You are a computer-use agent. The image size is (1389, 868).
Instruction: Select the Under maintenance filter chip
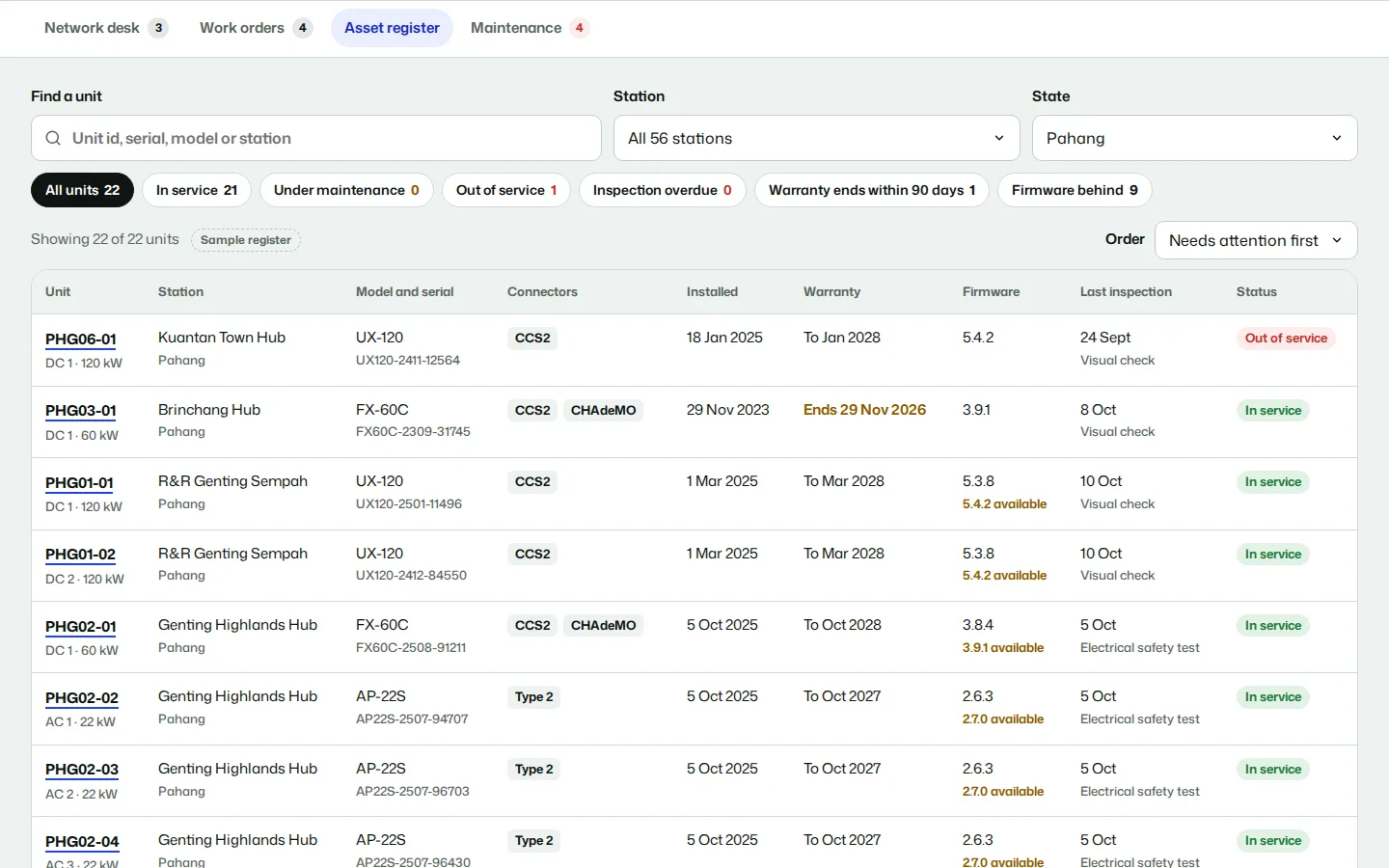(x=346, y=190)
